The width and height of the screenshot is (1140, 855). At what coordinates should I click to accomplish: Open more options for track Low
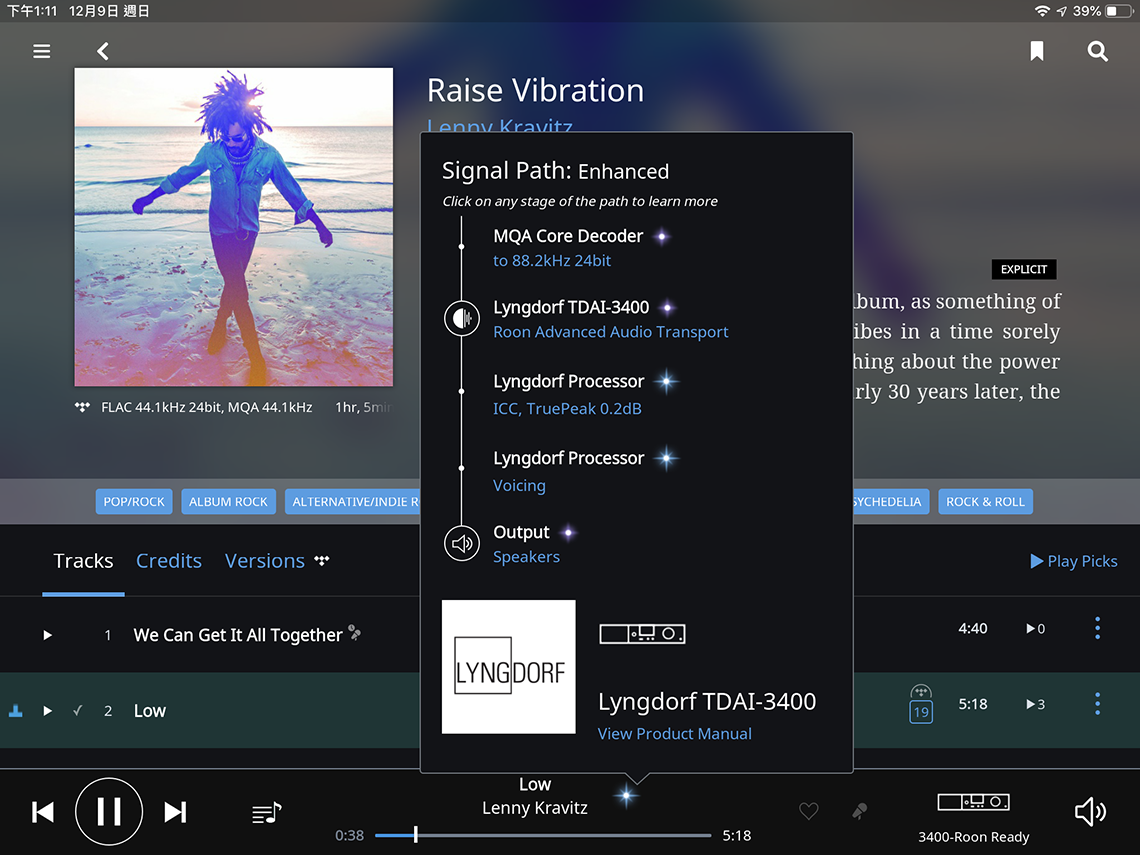point(1097,704)
